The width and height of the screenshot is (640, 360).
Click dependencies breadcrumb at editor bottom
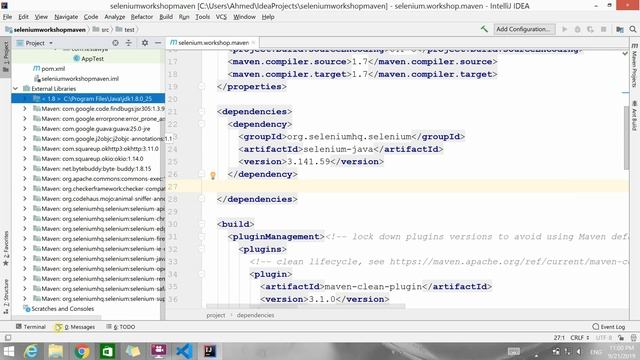click(x=255, y=315)
